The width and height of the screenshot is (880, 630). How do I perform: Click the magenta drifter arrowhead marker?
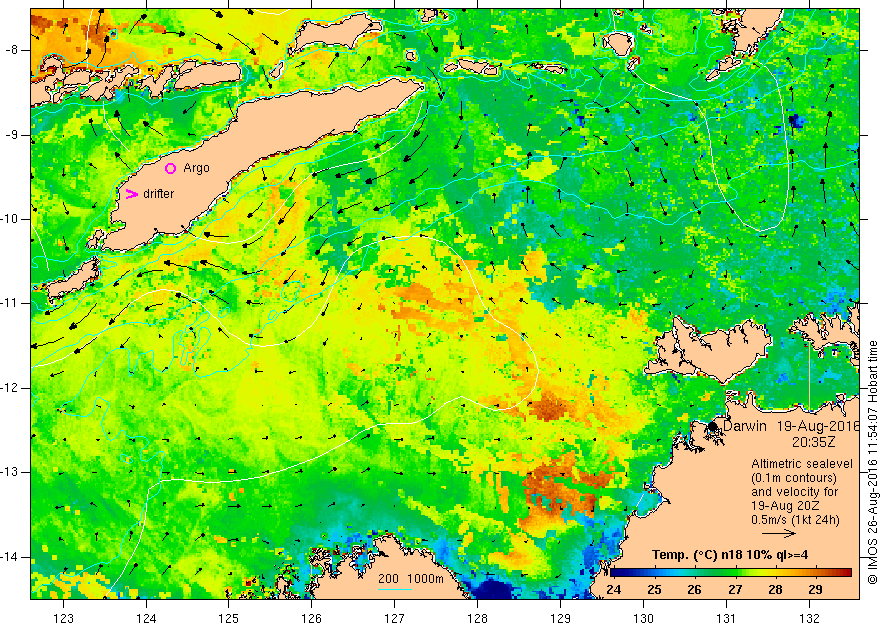pos(131,194)
